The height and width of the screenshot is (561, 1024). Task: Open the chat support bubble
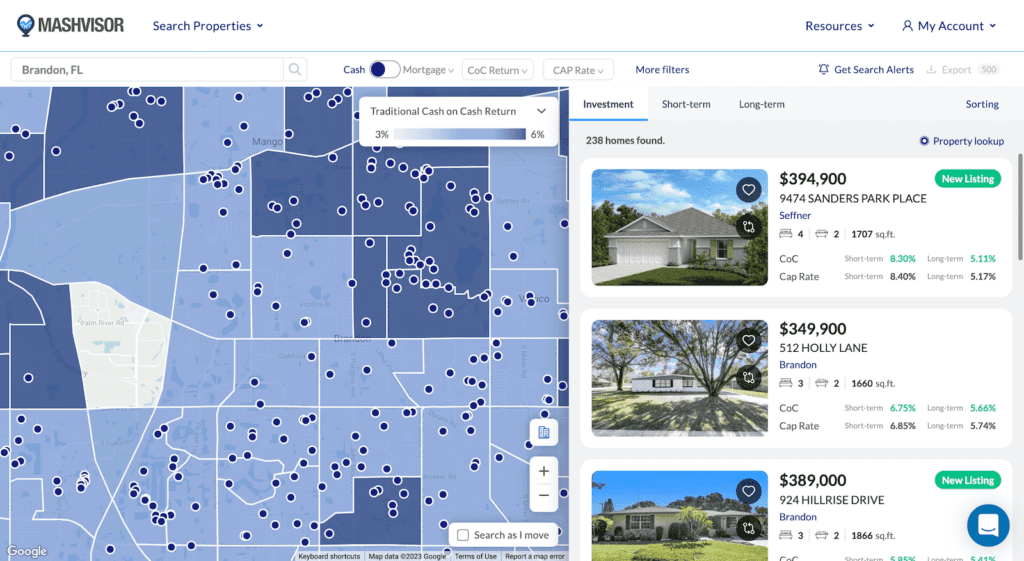tap(988, 525)
